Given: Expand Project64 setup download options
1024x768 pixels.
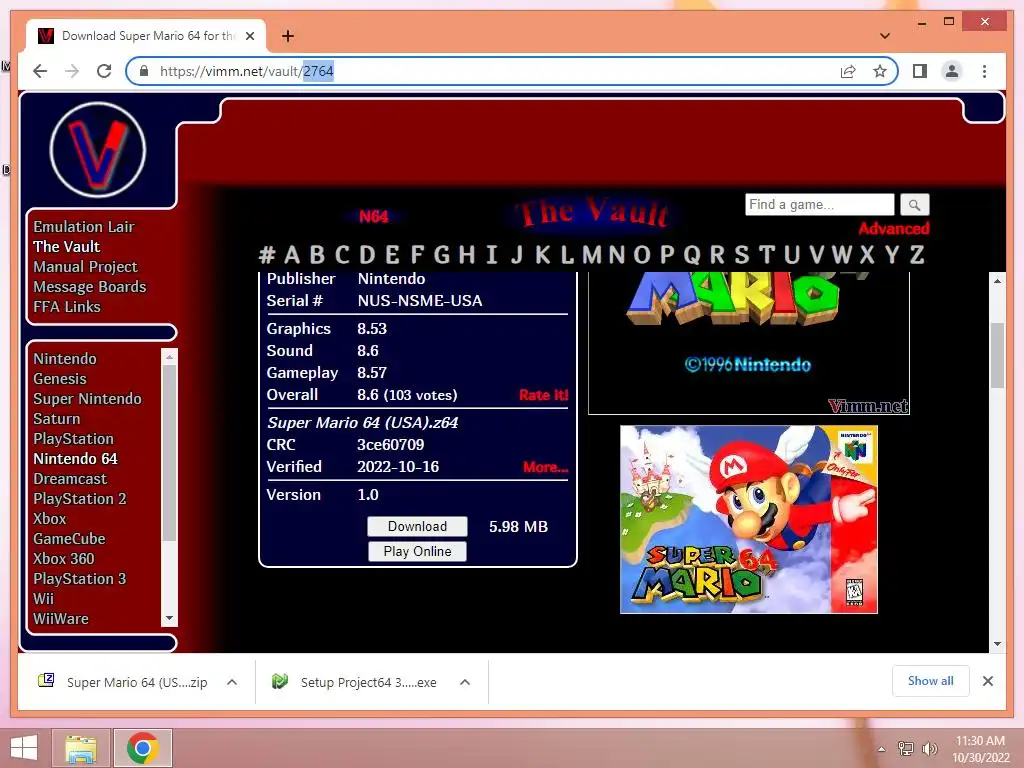Looking at the screenshot, I should [465, 682].
